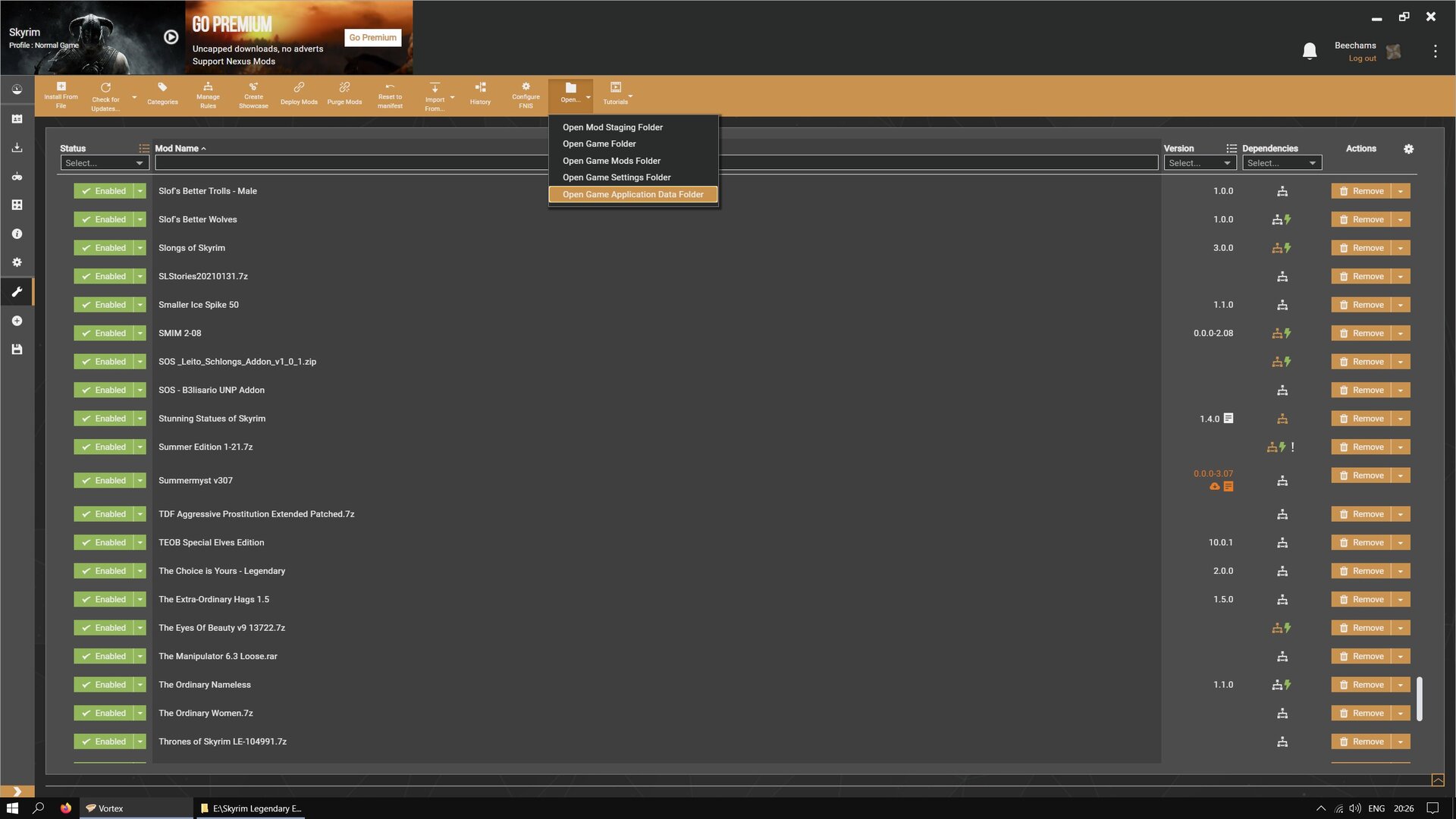Viewport: 1456px width, 819px height.
Task: Open Dashboard in left sidebar
Action: pyautogui.click(x=17, y=89)
